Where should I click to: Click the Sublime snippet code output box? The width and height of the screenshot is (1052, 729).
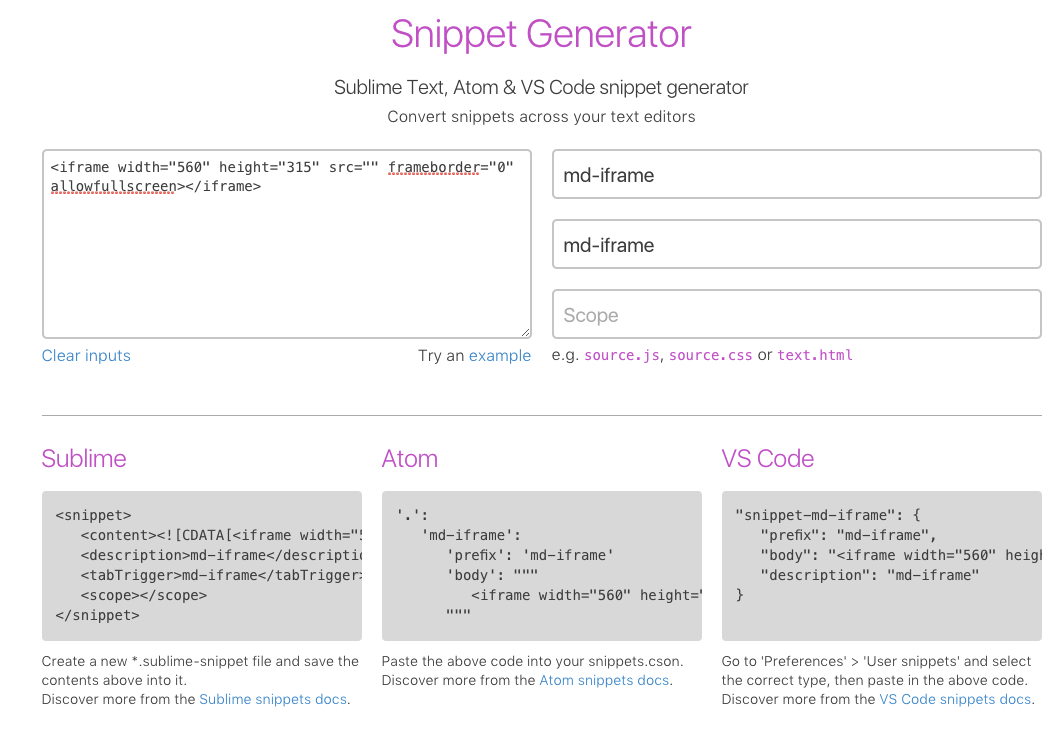[x=201, y=565]
